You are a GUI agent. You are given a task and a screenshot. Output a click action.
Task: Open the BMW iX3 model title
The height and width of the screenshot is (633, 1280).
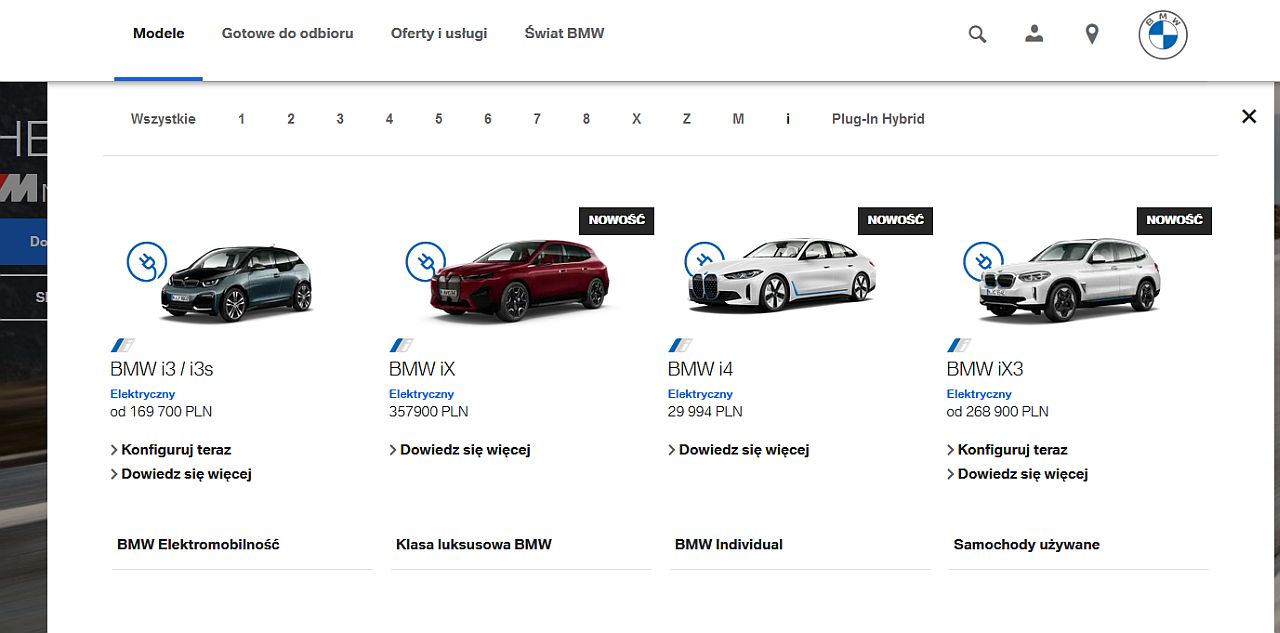pos(985,369)
